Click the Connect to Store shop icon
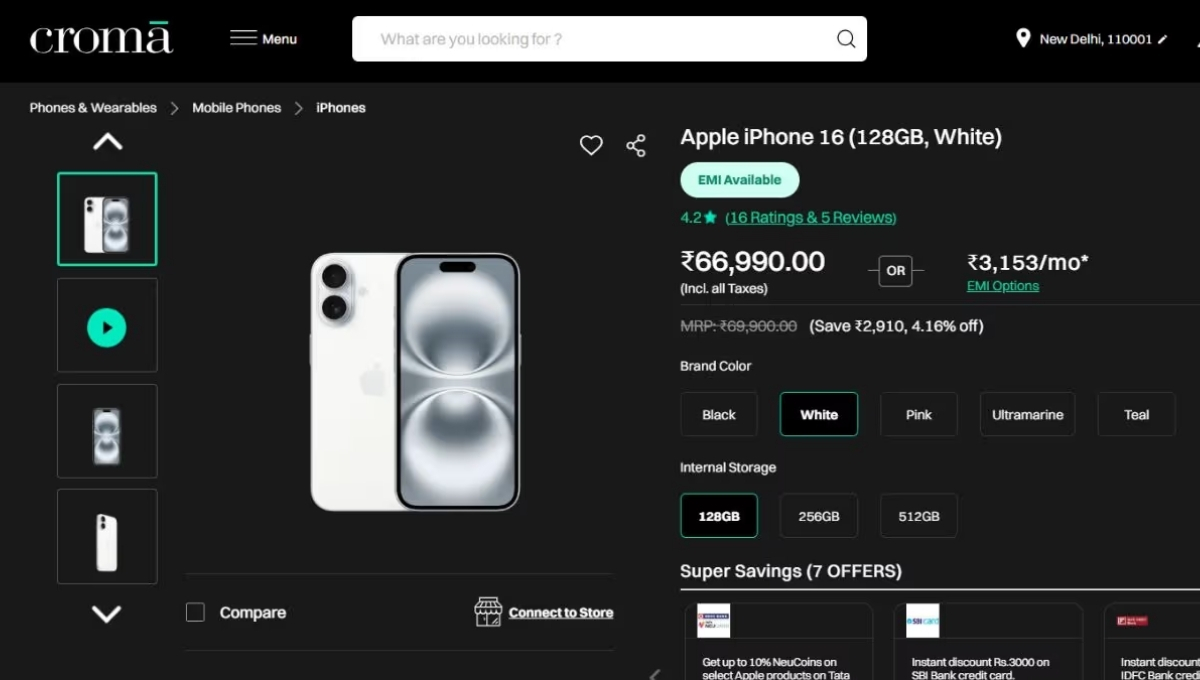The width and height of the screenshot is (1200, 680). pos(489,612)
